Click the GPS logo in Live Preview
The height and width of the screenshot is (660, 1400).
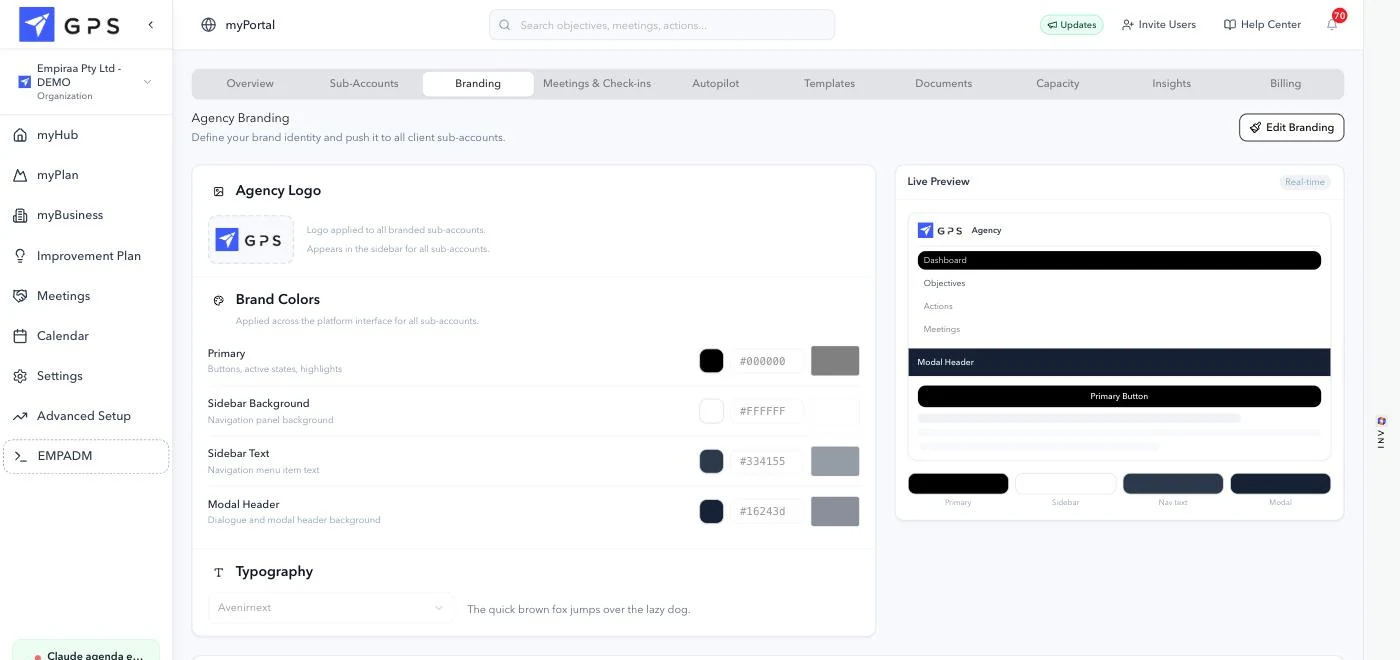click(940, 230)
